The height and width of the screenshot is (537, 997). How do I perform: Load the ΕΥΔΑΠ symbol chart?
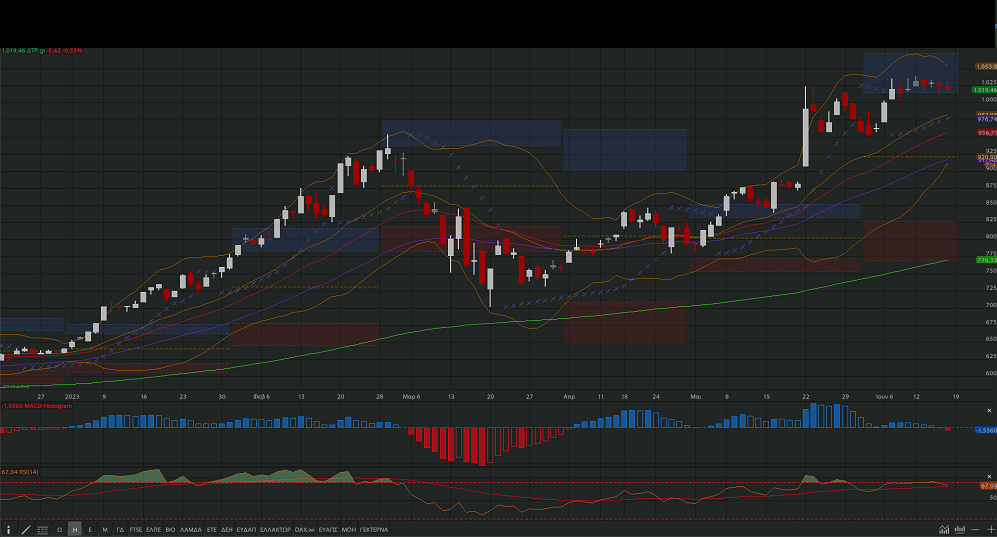coord(247,529)
